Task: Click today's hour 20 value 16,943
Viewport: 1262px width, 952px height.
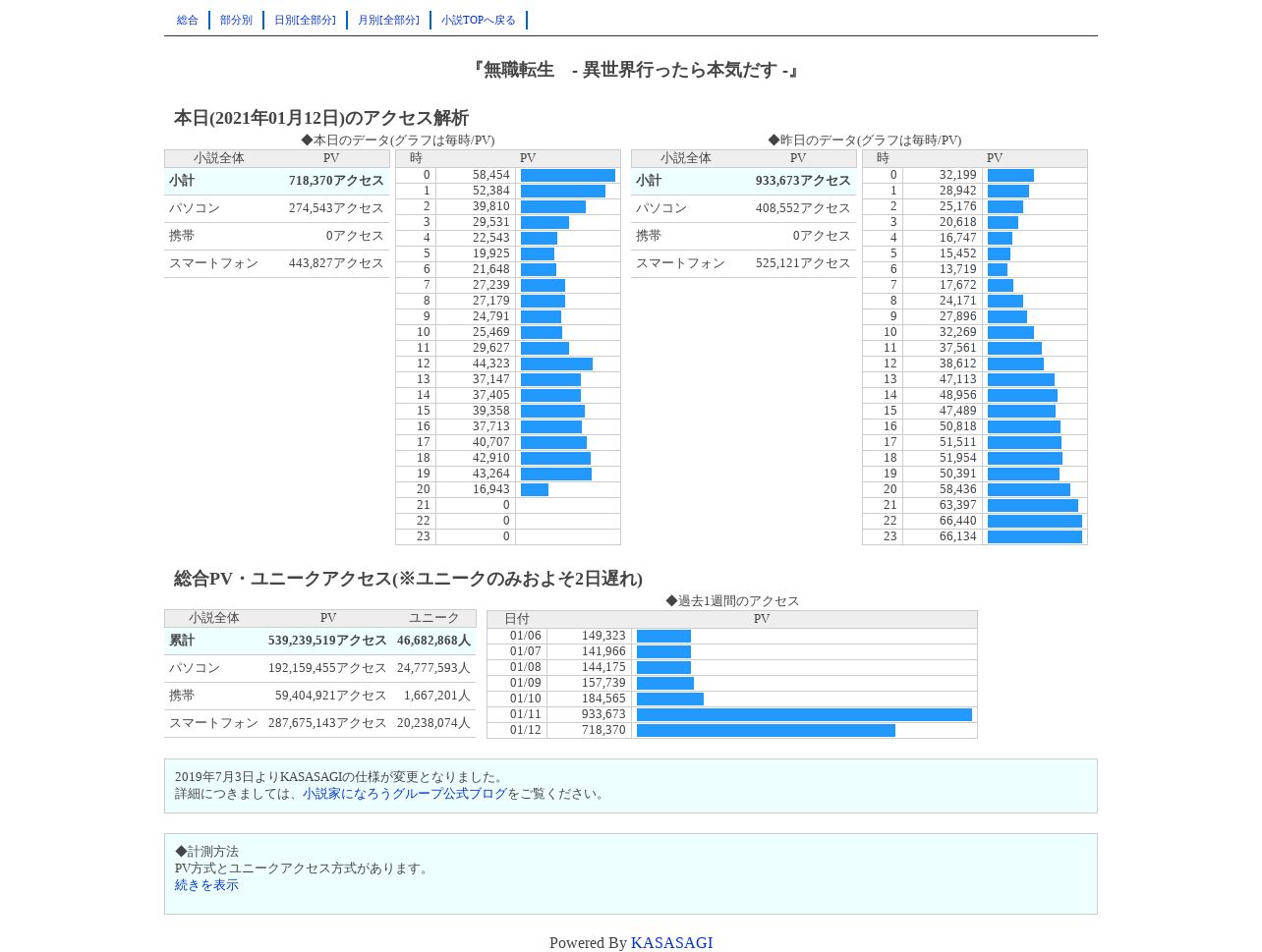Action: tap(491, 489)
